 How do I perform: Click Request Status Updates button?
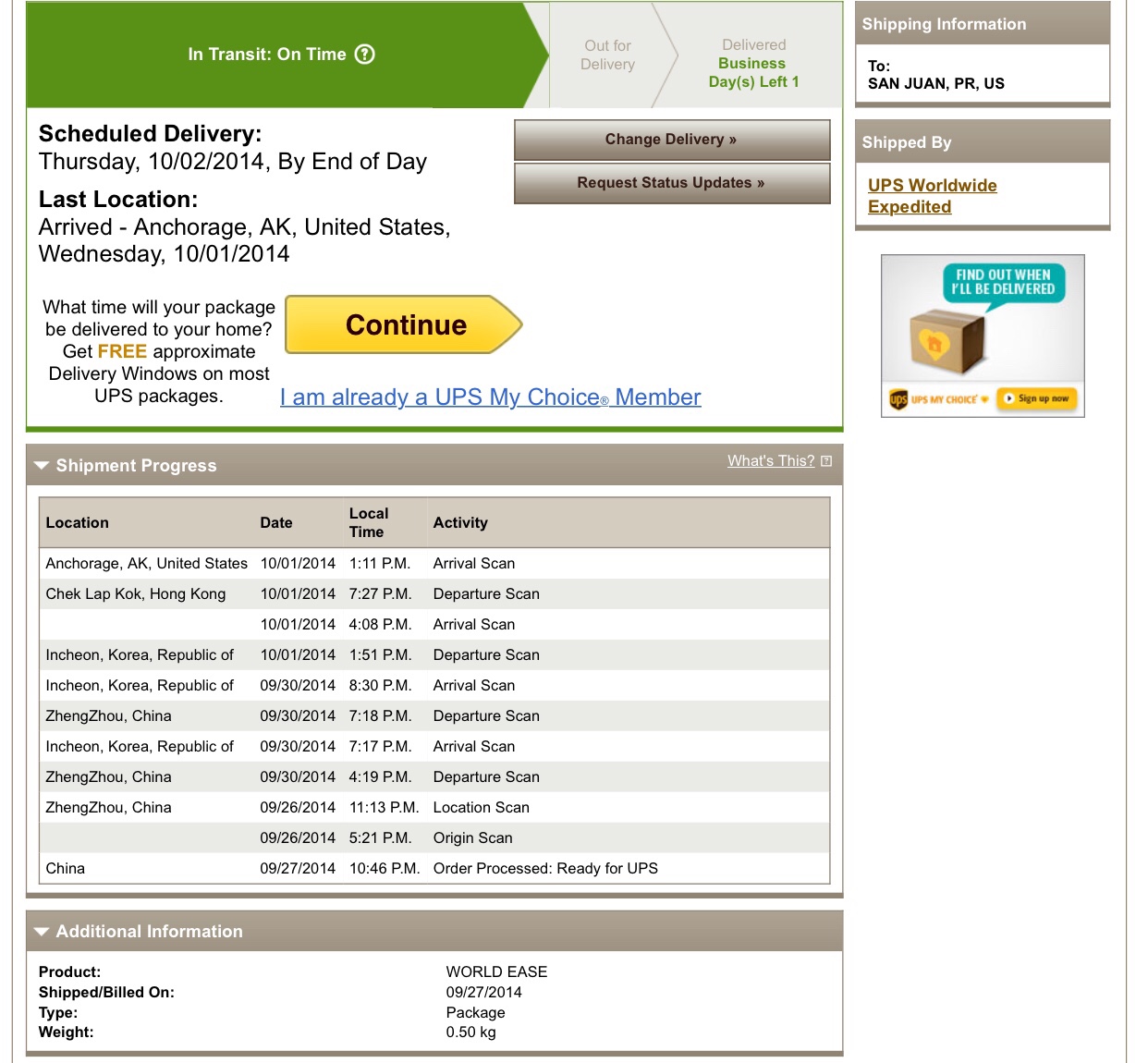[672, 183]
